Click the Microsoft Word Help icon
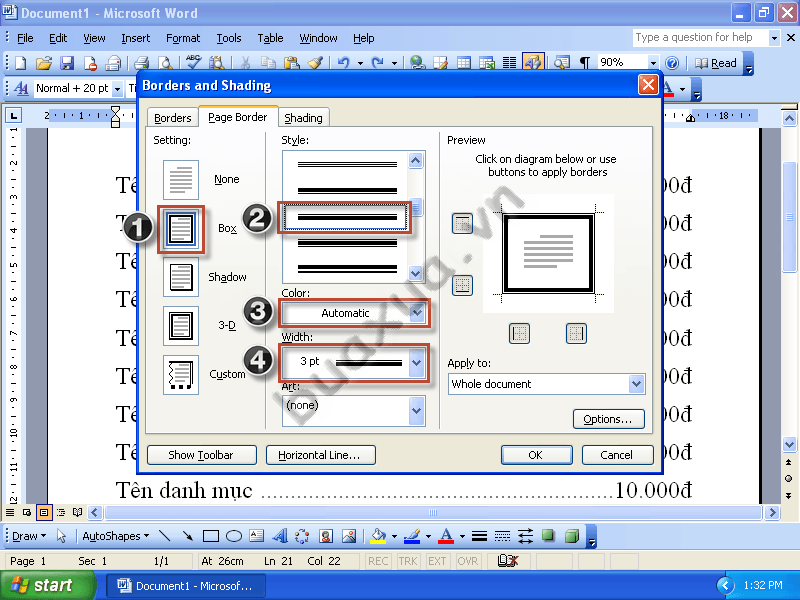This screenshot has width=800, height=600. point(672,63)
